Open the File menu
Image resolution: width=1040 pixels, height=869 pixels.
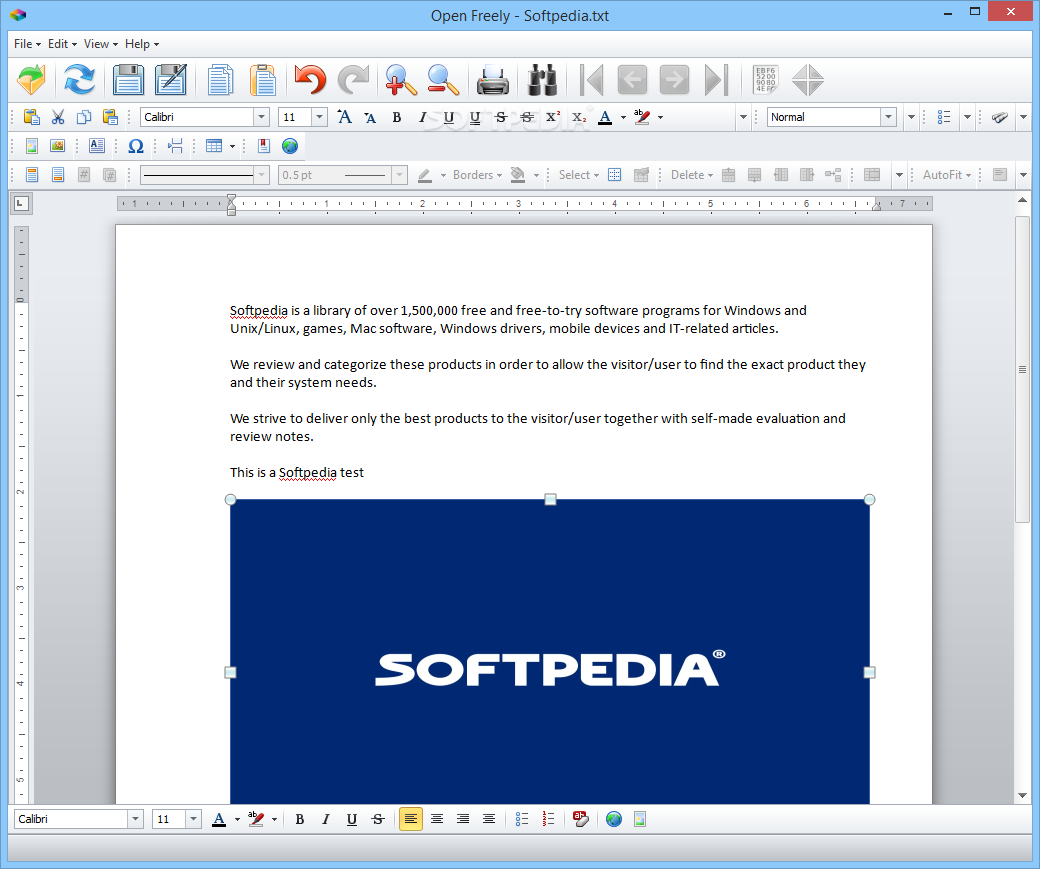point(27,44)
